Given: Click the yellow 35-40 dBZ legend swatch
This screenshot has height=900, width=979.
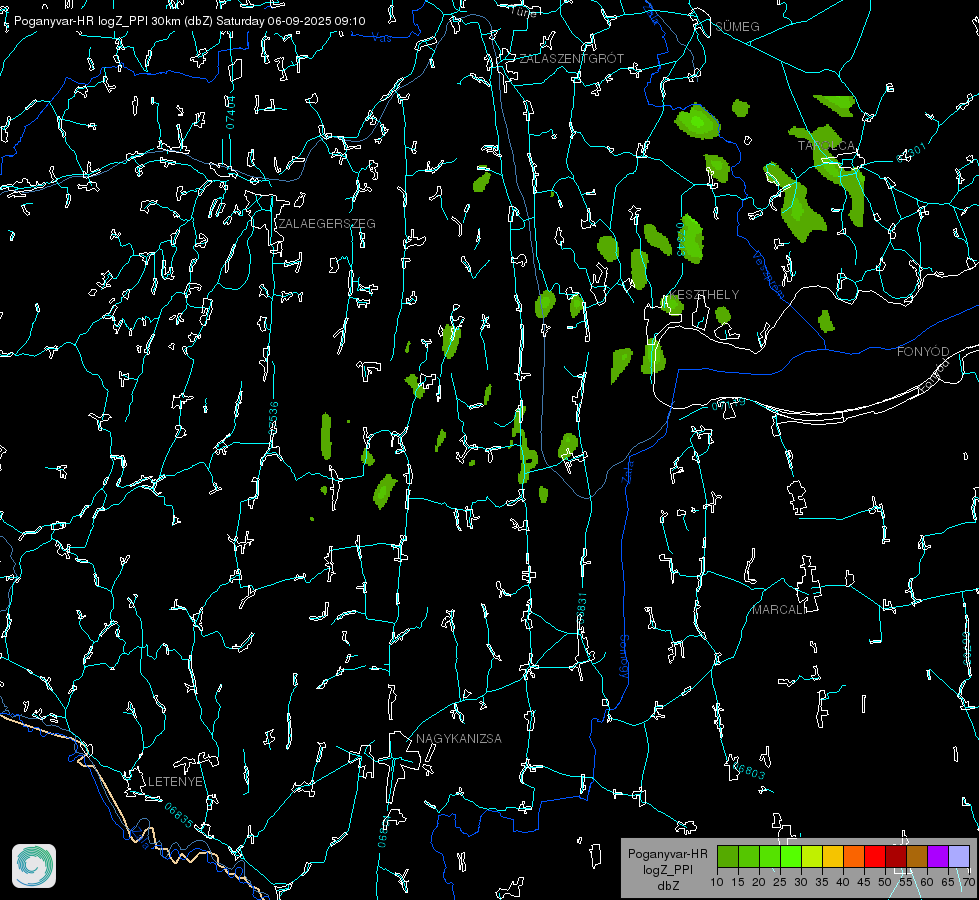Looking at the screenshot, I should pyautogui.click(x=832, y=856).
